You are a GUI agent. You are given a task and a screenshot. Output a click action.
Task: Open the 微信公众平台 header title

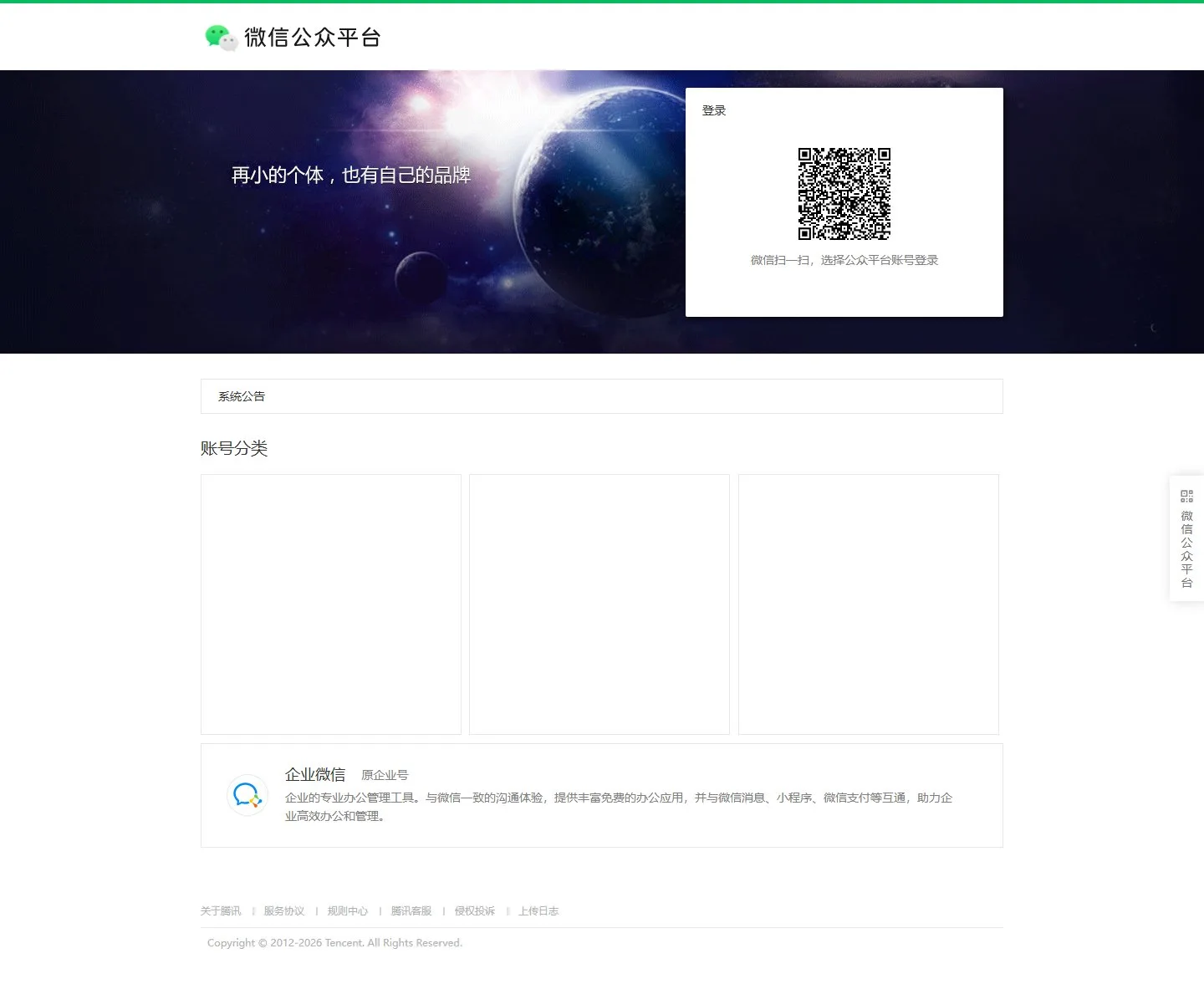click(313, 38)
